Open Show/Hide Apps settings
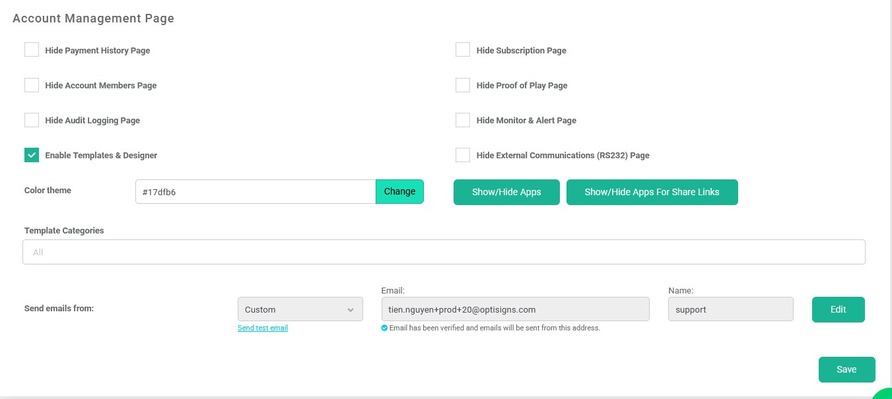Viewport: 892px width, 399px height. coord(506,192)
